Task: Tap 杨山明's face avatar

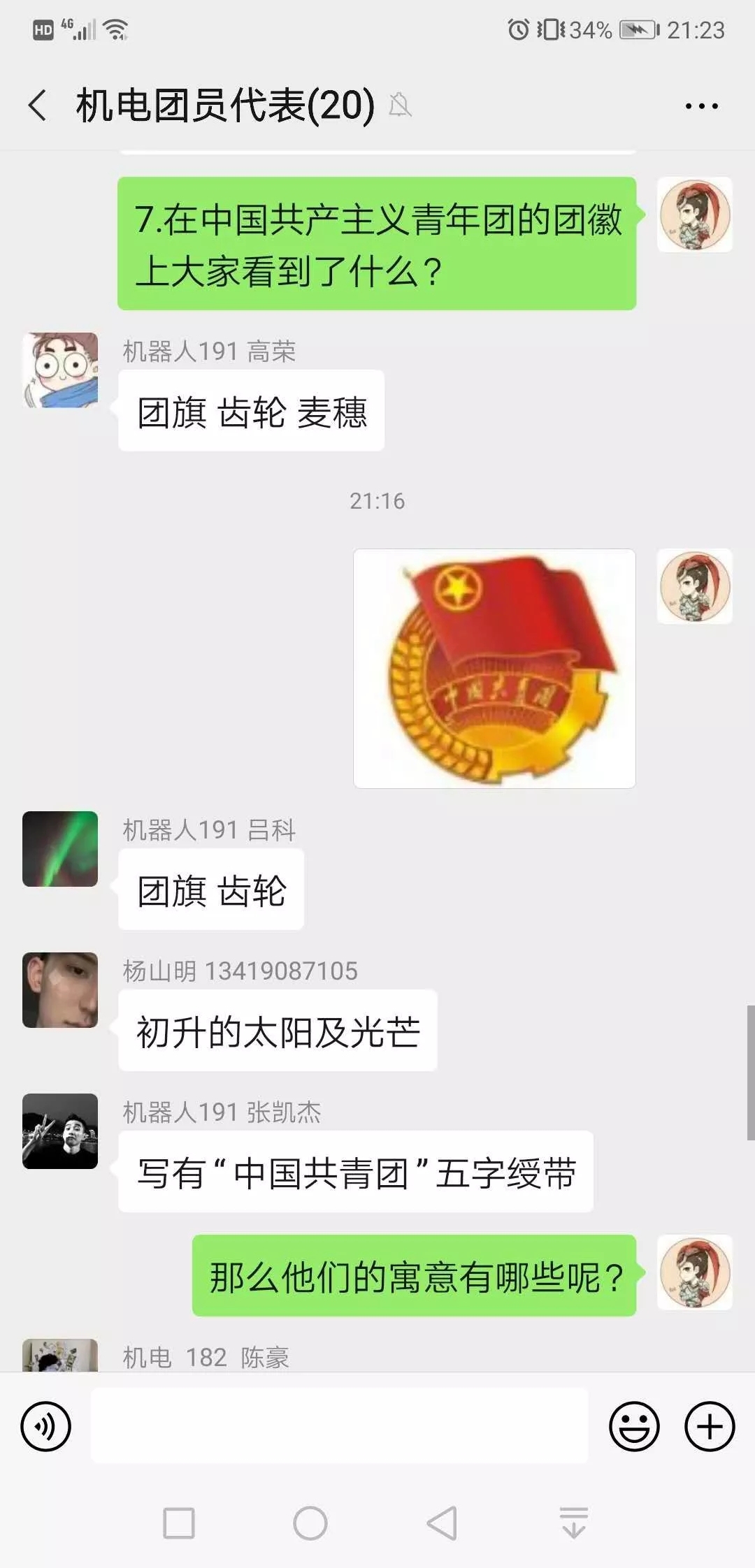Action: tap(60, 990)
